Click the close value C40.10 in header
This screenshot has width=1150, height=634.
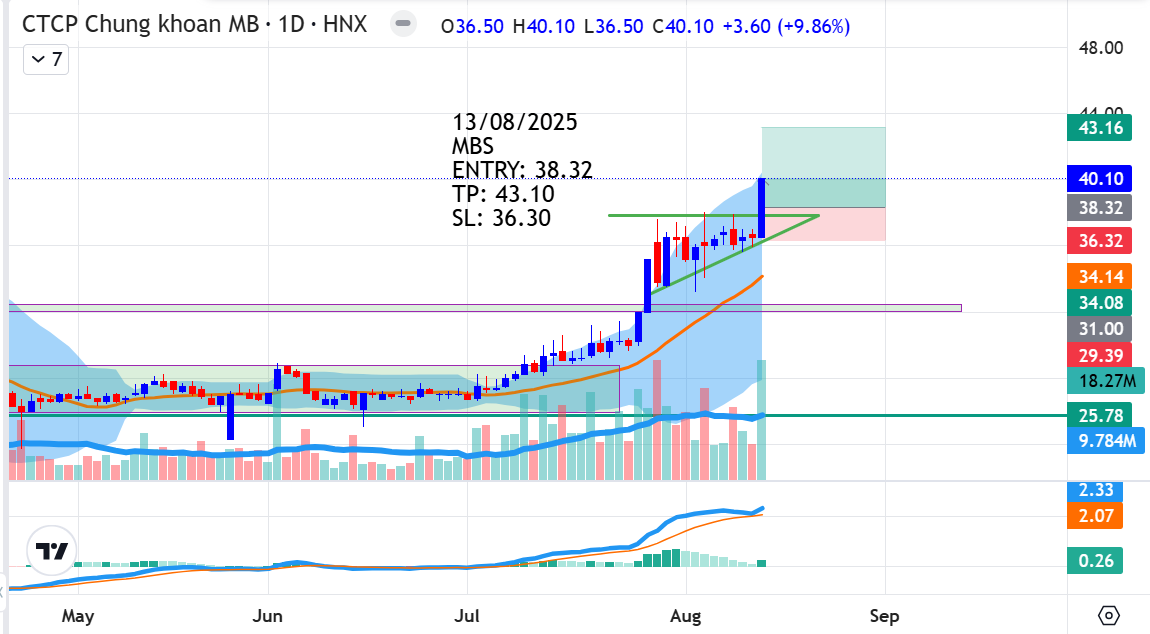click(x=683, y=26)
